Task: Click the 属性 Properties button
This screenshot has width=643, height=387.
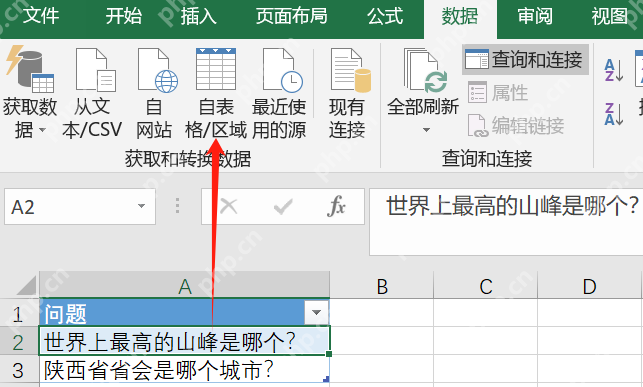Action: (498, 93)
